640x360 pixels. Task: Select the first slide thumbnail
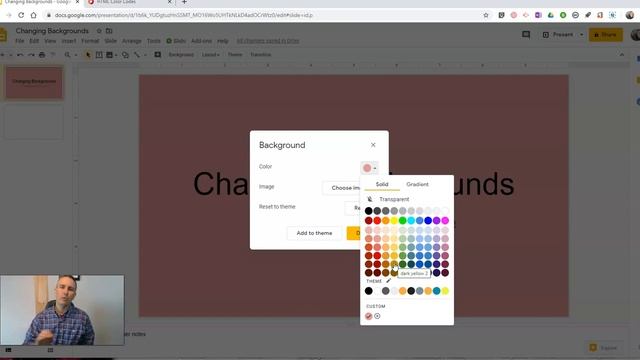pyautogui.click(x=34, y=82)
